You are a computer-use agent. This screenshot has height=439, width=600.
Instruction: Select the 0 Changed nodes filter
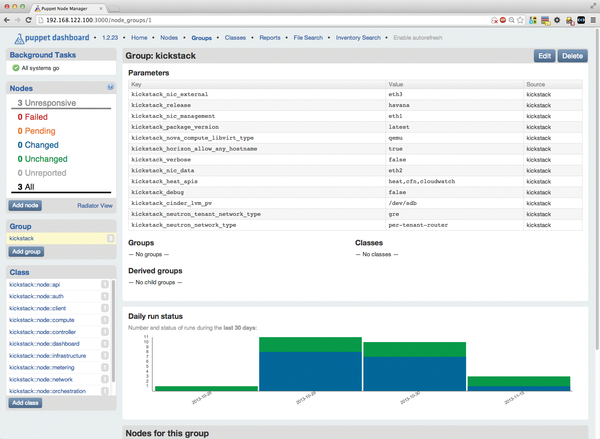click(38, 145)
